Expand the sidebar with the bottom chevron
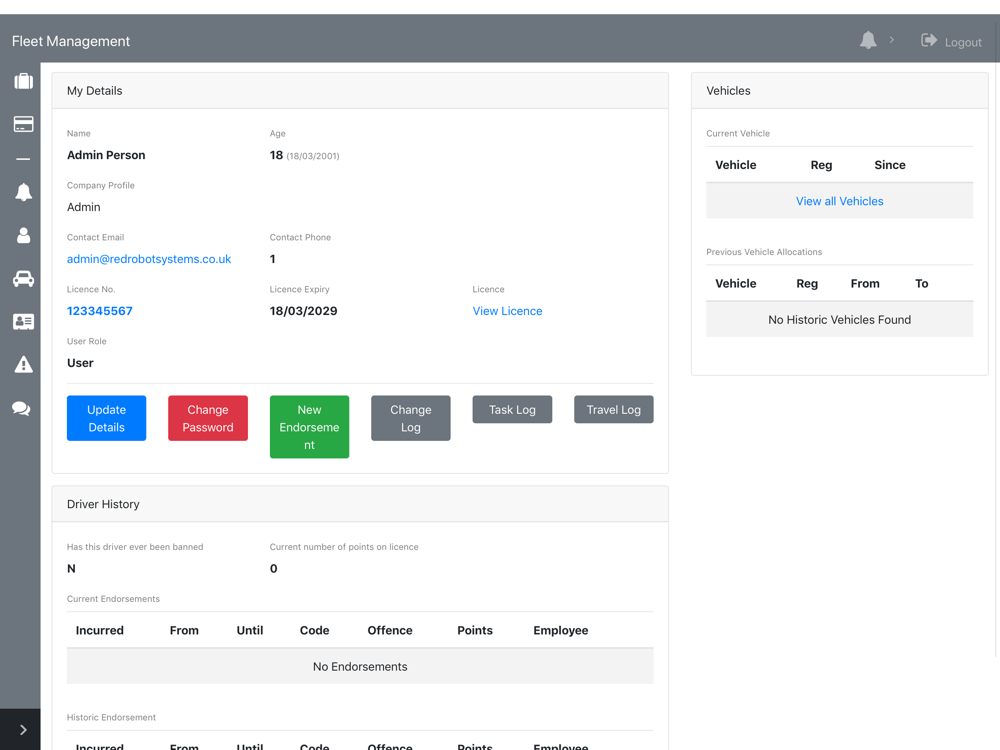 coord(23,730)
